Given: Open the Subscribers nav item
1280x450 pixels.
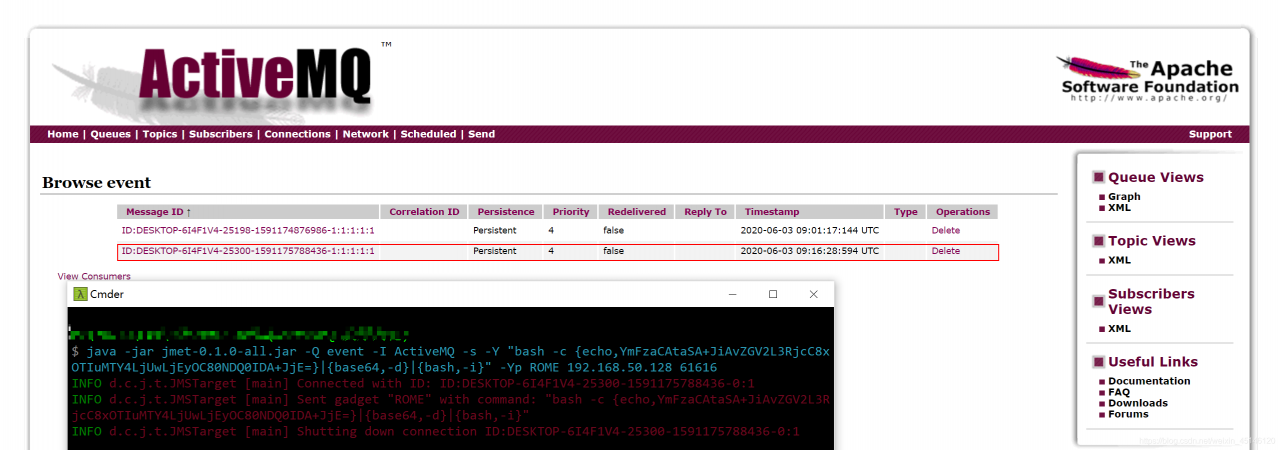Looking at the screenshot, I should (221, 134).
